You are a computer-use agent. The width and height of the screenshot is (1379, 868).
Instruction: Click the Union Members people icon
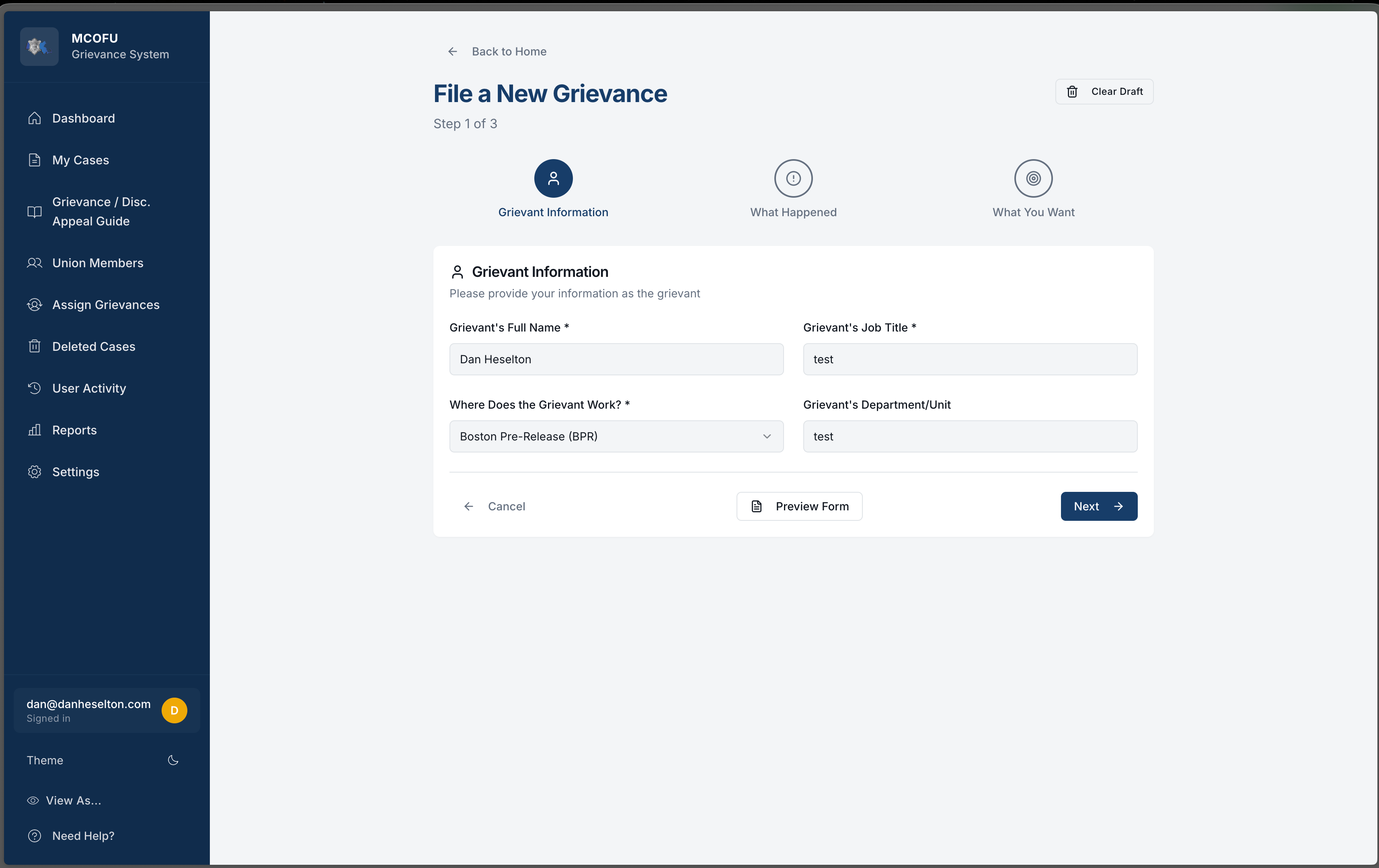(34, 263)
